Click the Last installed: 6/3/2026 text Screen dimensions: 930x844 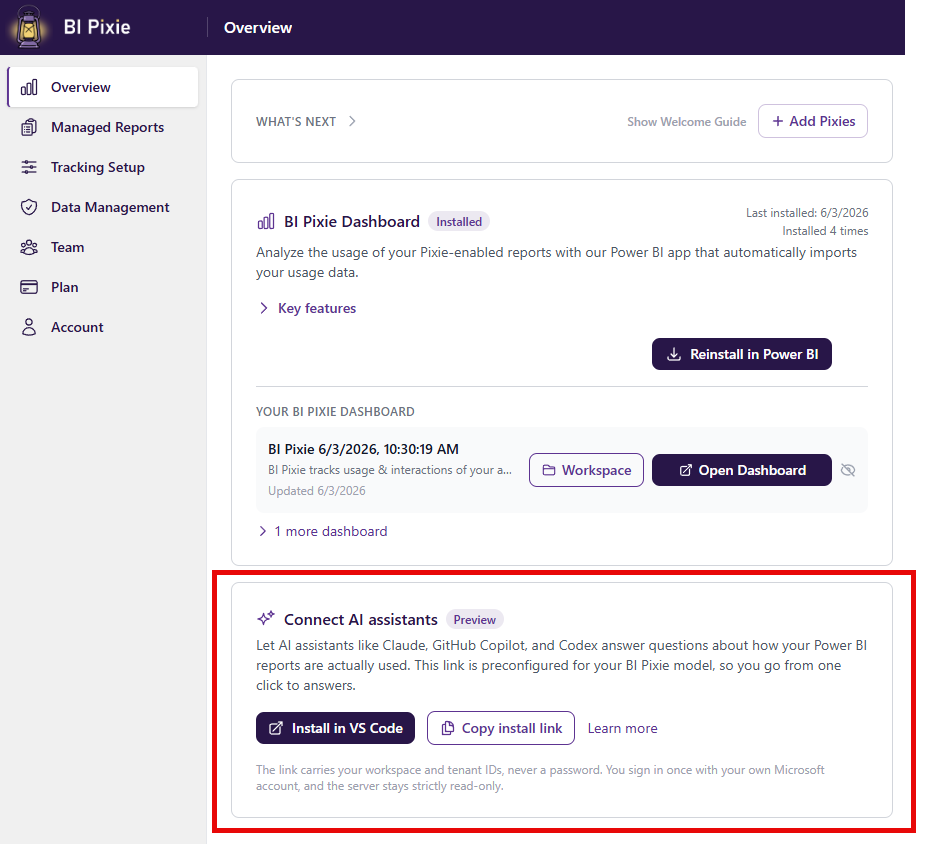807,212
